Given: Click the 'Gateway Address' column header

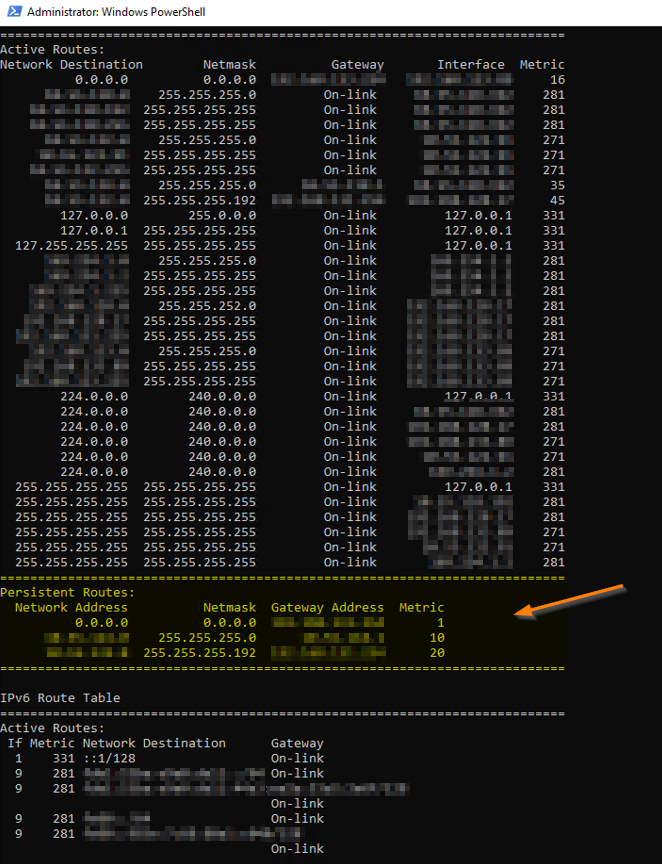Looking at the screenshot, I should pyautogui.click(x=327, y=607).
